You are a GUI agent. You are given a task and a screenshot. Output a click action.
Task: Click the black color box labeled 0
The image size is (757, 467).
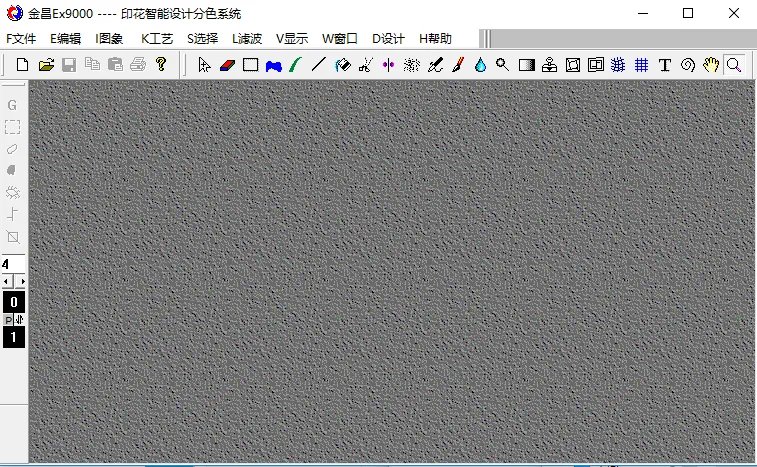[13, 302]
